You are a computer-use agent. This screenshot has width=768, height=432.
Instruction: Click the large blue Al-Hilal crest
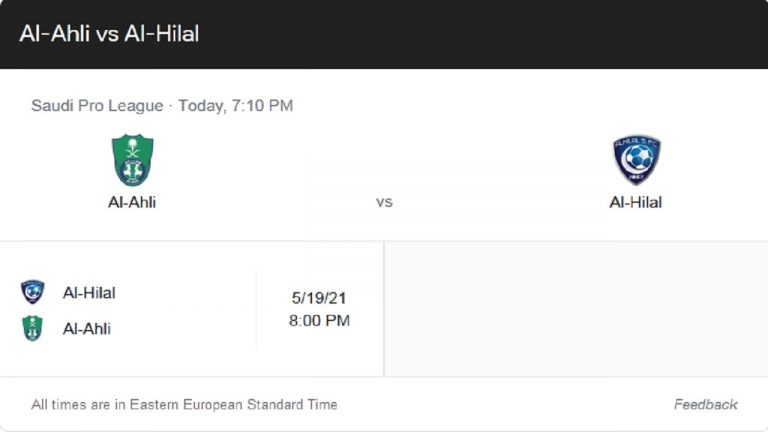[x=637, y=160]
